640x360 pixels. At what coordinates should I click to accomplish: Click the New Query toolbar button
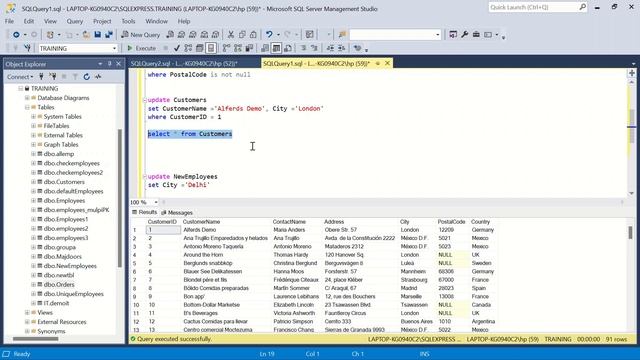point(141,35)
